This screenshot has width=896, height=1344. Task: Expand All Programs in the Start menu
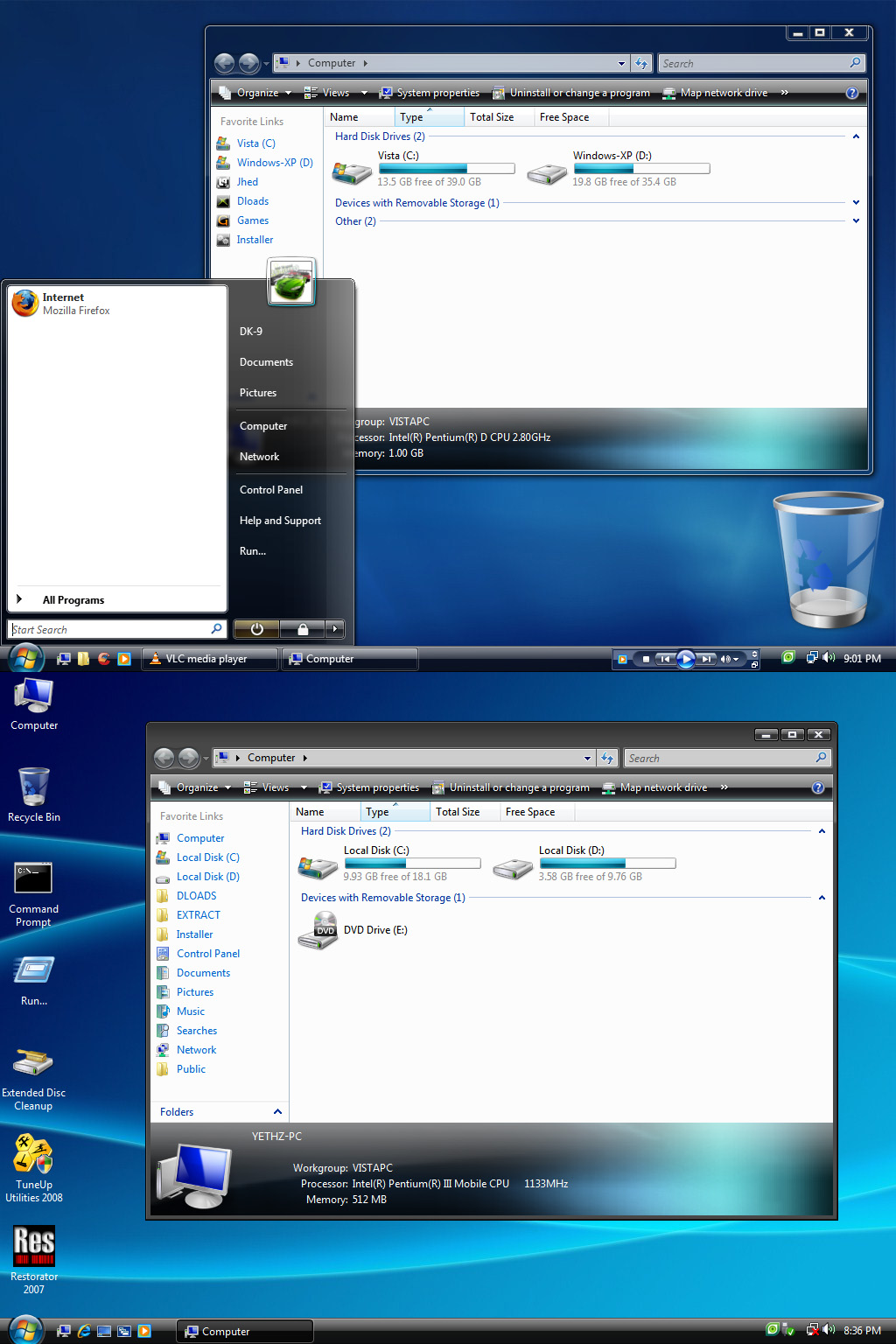[x=73, y=600]
